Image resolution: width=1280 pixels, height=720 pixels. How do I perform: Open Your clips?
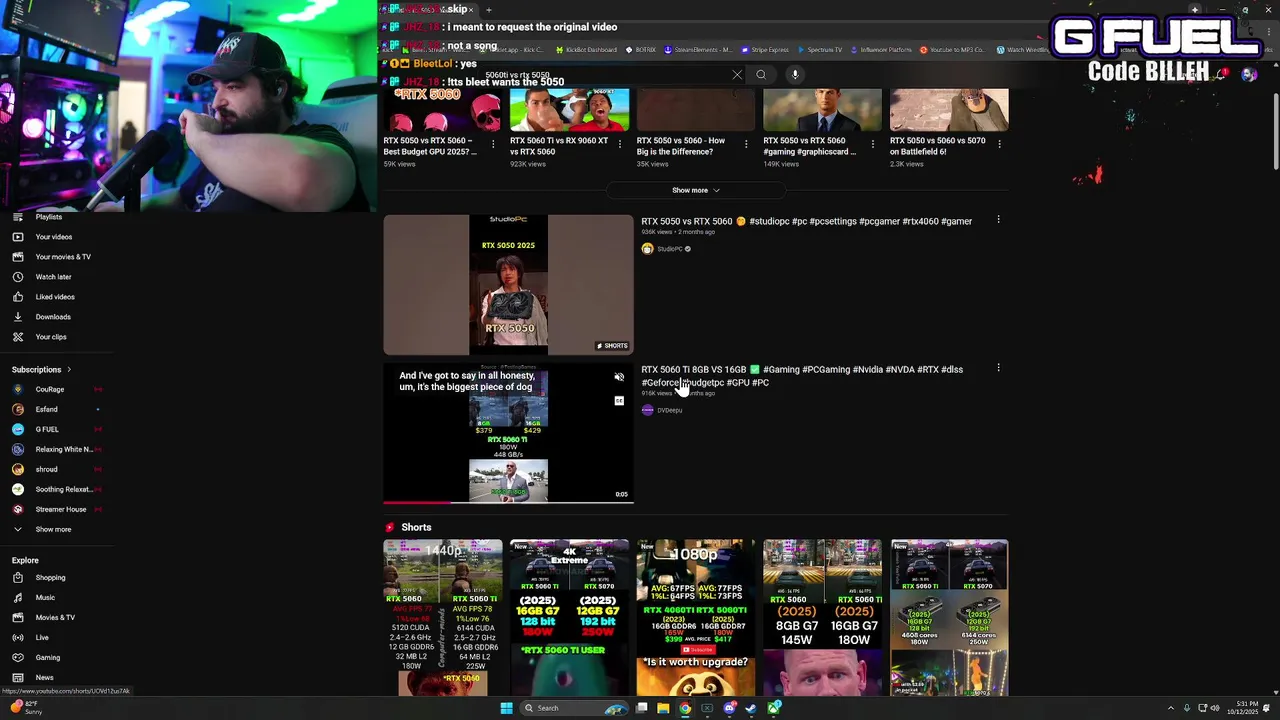pyautogui.click(x=51, y=337)
